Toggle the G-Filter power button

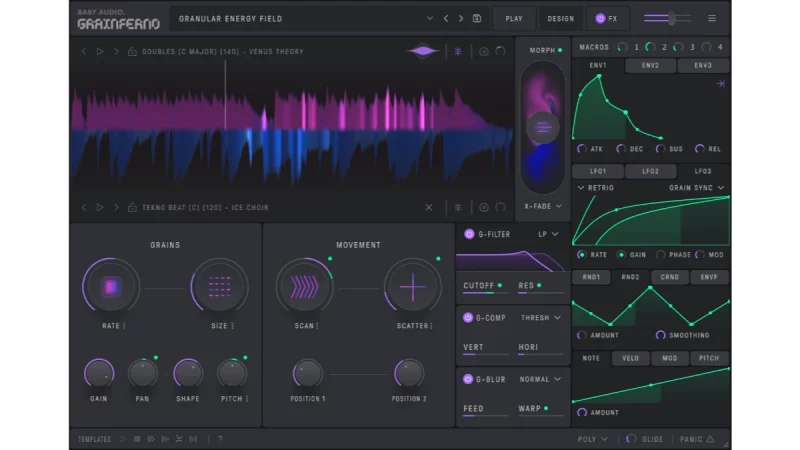click(x=469, y=234)
